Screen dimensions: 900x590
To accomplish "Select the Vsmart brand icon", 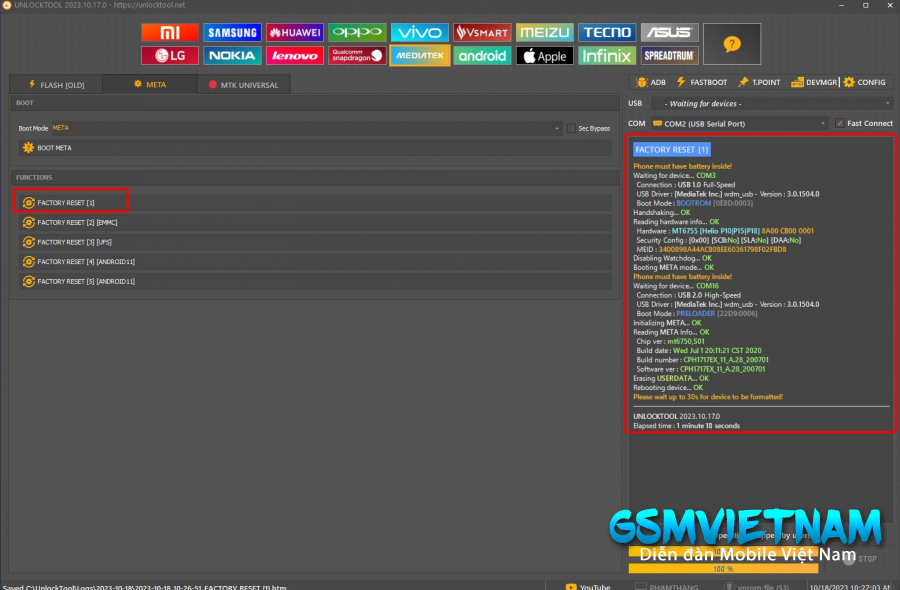I will click(x=482, y=33).
